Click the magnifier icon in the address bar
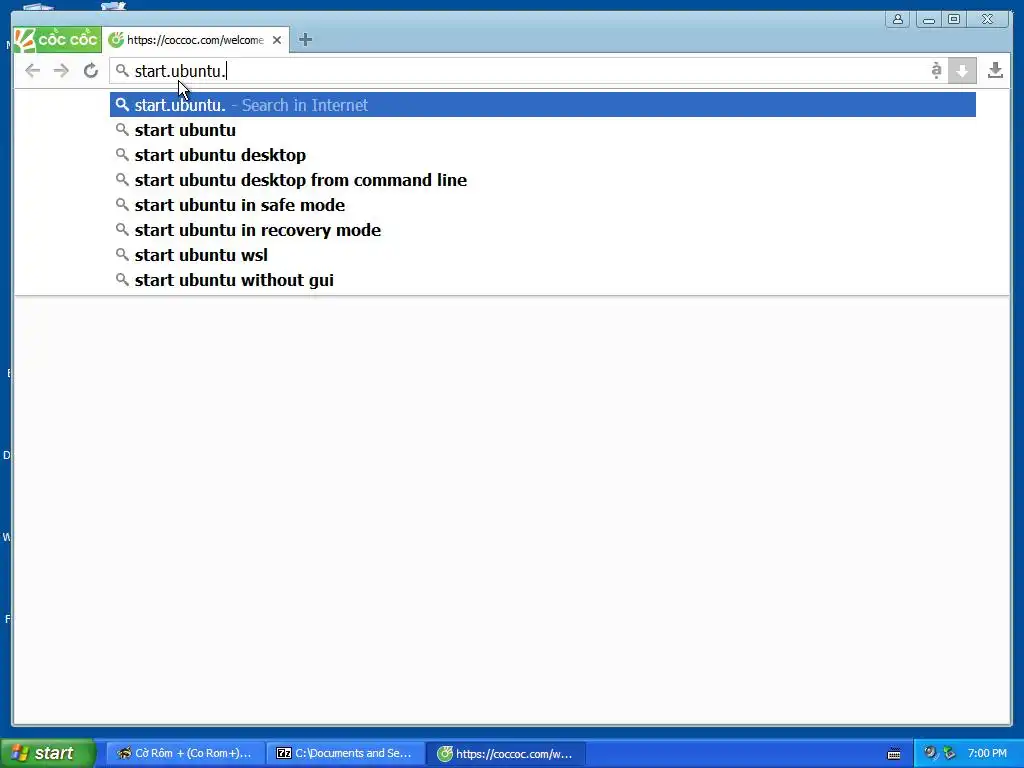Image resolution: width=1024 pixels, height=768 pixels. point(122,71)
